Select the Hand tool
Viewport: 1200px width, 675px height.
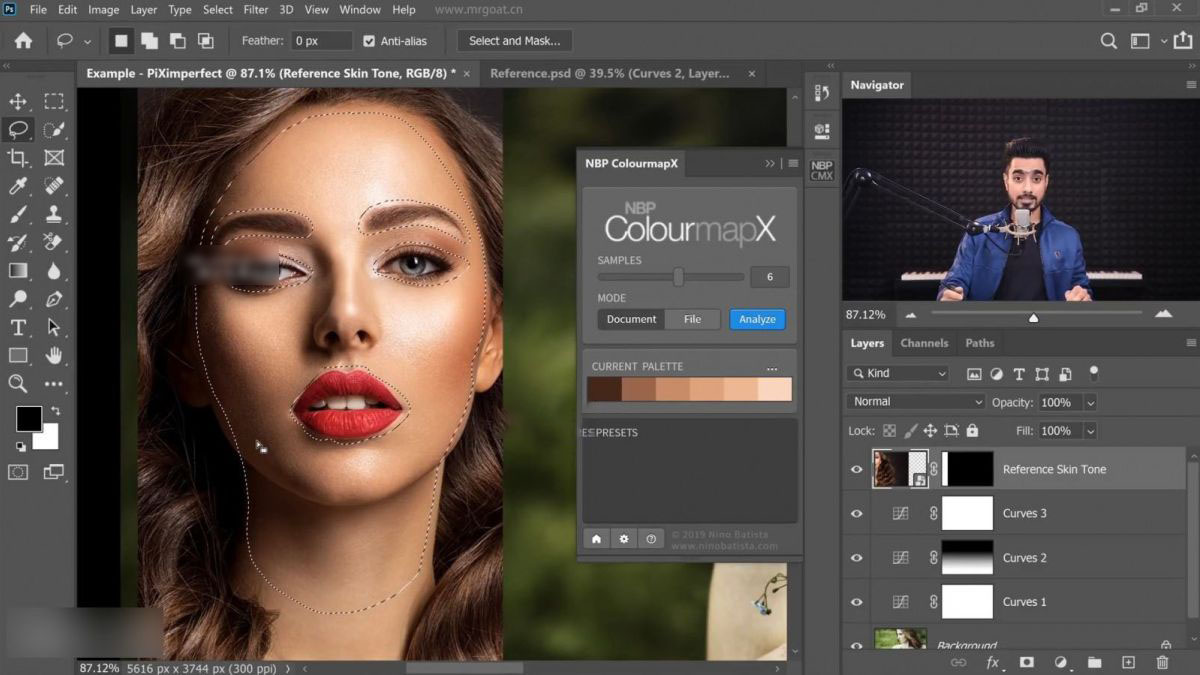pyautogui.click(x=54, y=356)
